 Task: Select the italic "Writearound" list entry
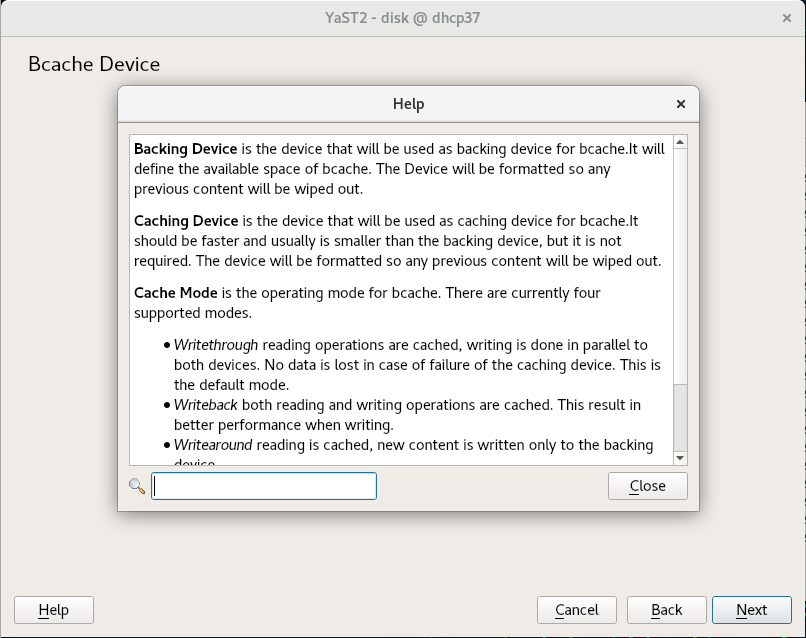[x=214, y=445]
